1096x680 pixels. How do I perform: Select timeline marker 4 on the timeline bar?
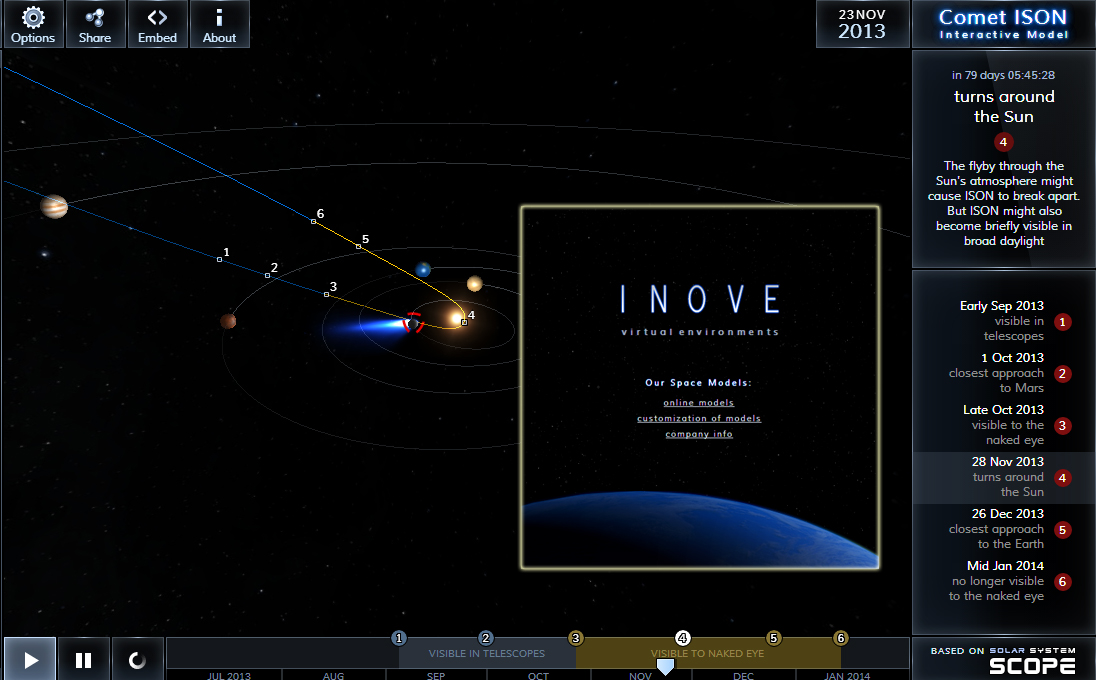683,638
